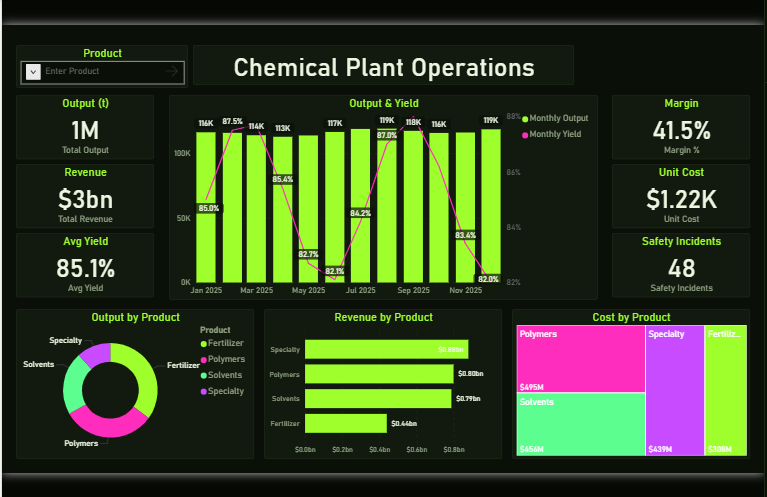Click the 82.1% yield data label
767x497 pixels.
pyautogui.click(x=335, y=271)
